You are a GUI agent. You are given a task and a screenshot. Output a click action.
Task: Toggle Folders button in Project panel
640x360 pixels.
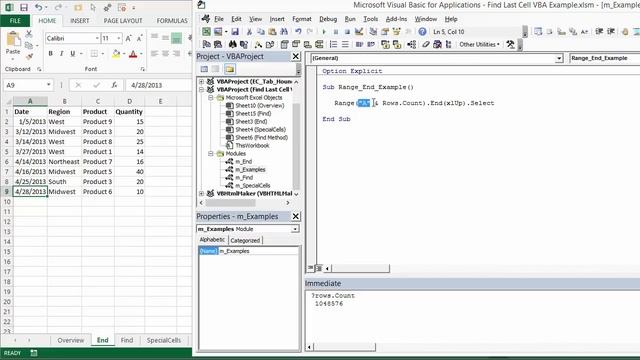[230, 69]
